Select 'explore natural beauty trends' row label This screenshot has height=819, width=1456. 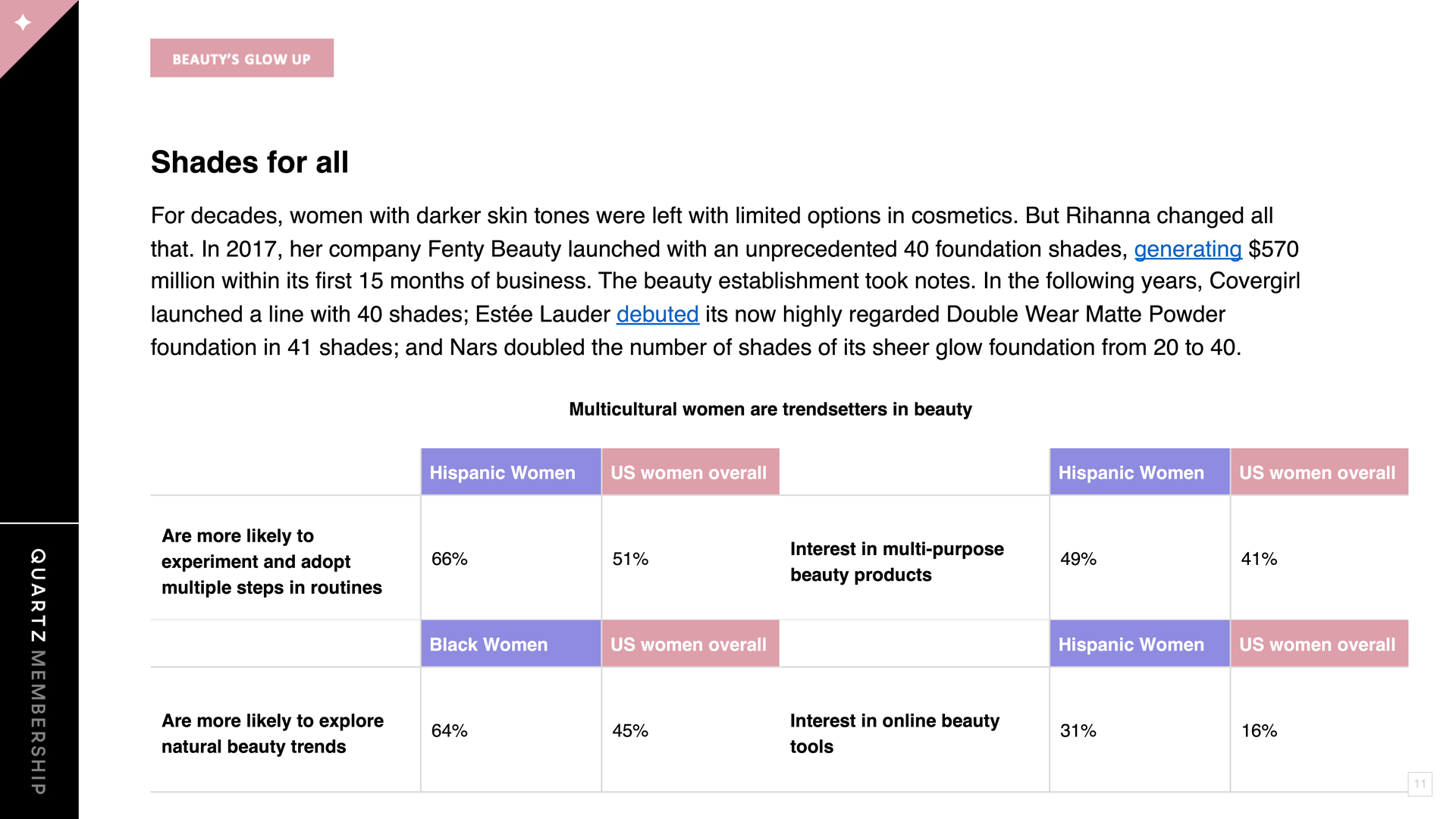pos(272,733)
